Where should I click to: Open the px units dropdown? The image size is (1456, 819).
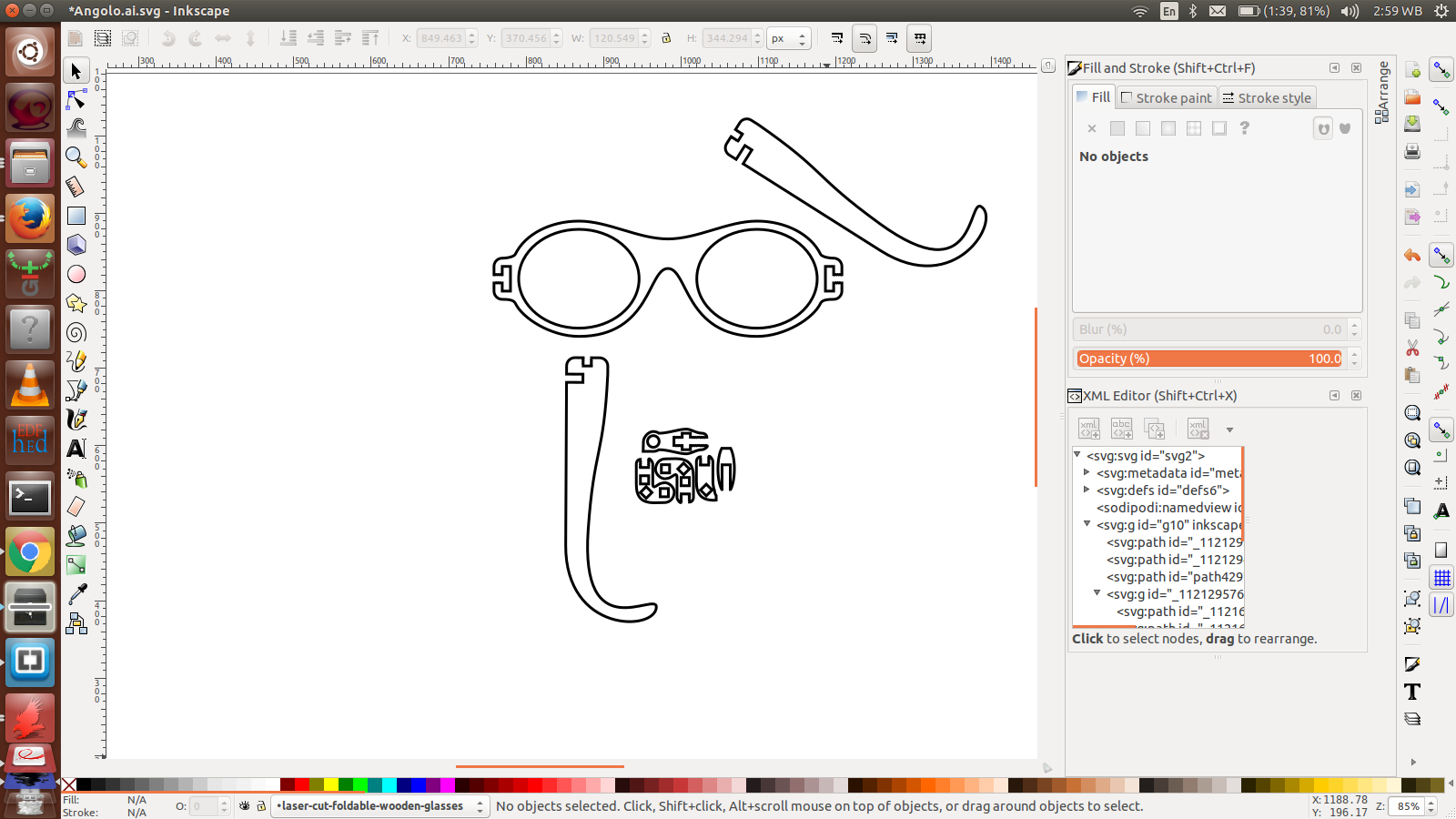788,38
